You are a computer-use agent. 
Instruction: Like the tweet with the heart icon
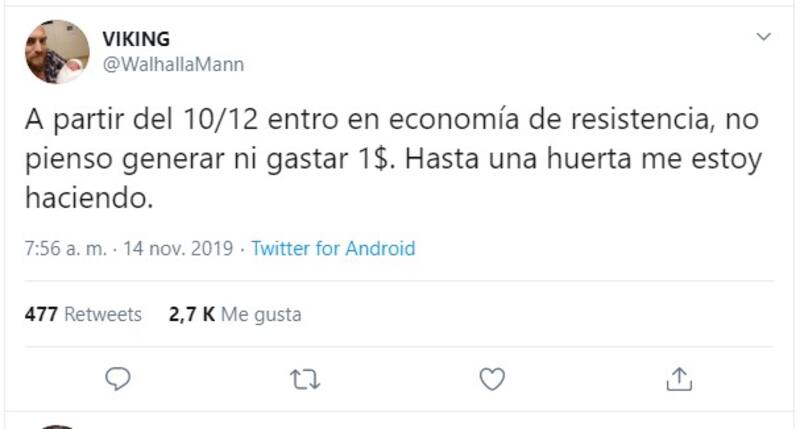point(491,378)
